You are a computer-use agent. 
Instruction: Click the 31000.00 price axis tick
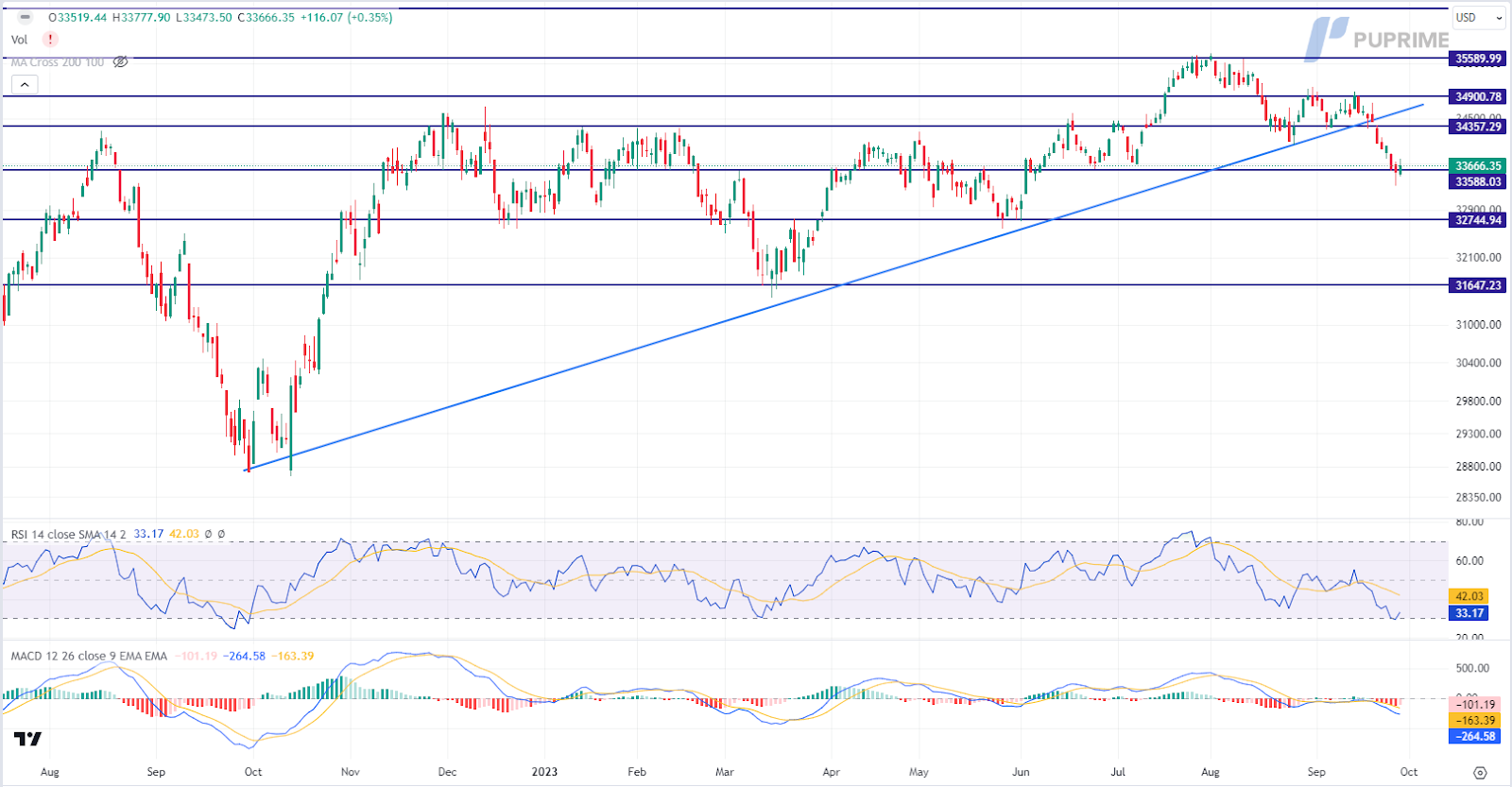coord(1478,324)
